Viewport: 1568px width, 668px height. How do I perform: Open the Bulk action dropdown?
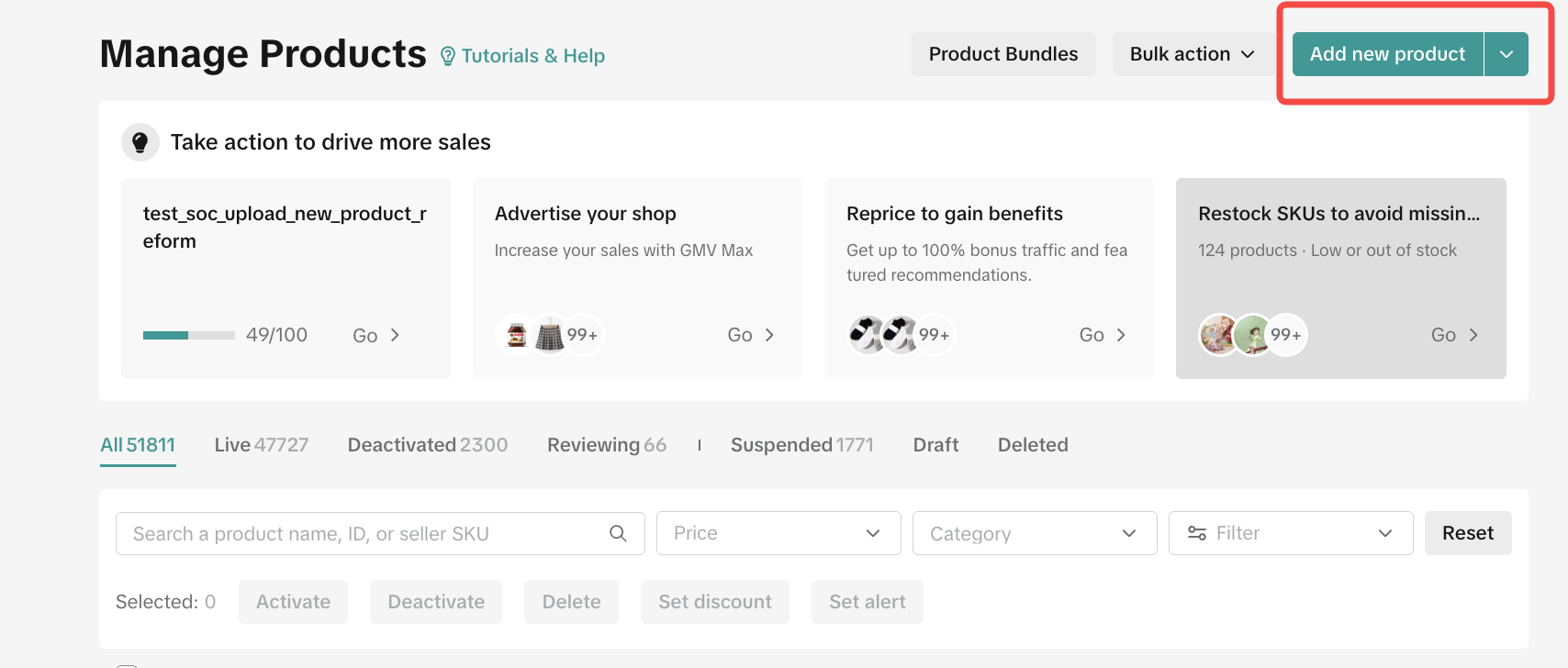[1192, 54]
